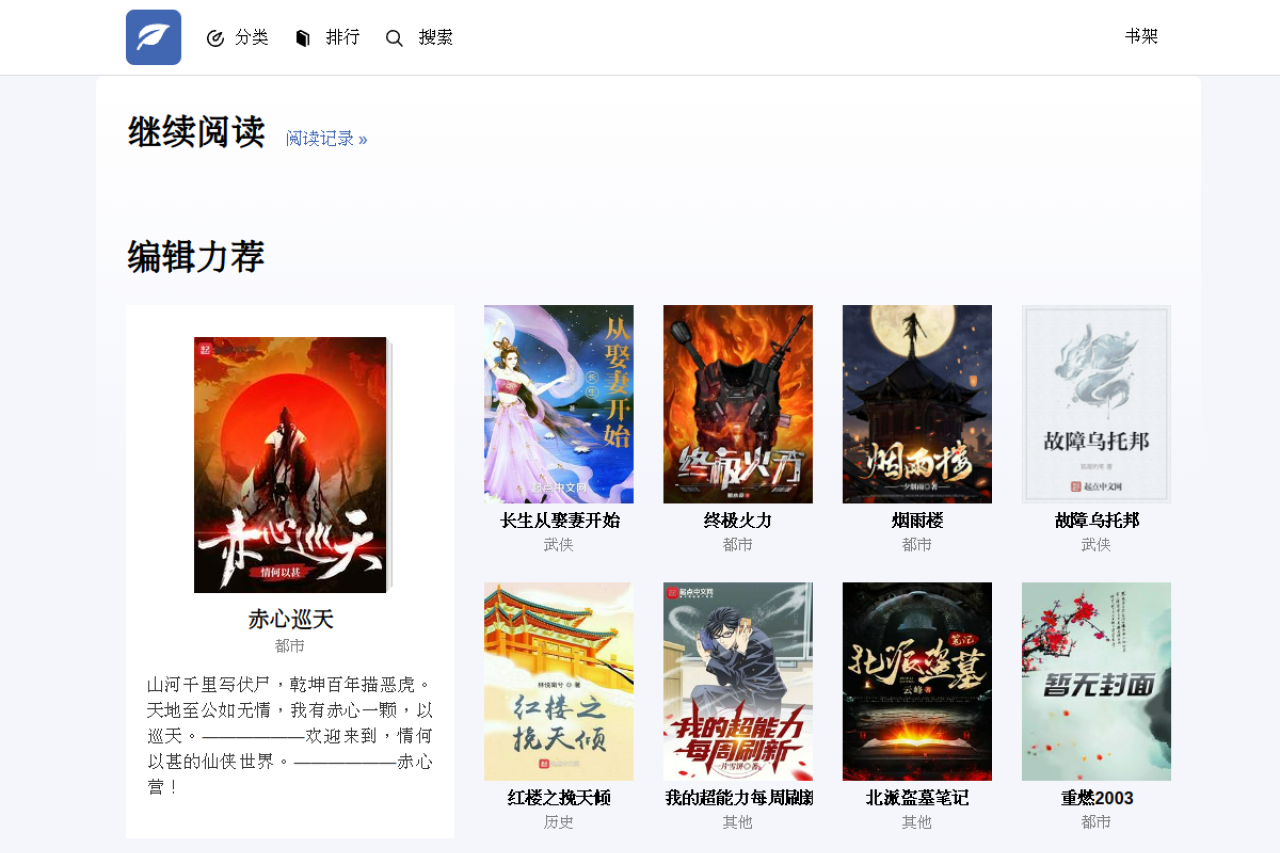Open the 长生从娶妻开始 cover thumbnail
This screenshot has width=1280, height=853.
pos(559,404)
